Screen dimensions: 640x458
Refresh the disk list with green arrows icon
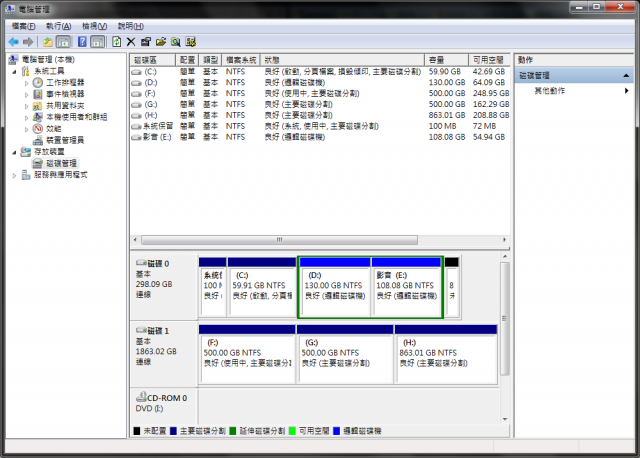[x=117, y=42]
